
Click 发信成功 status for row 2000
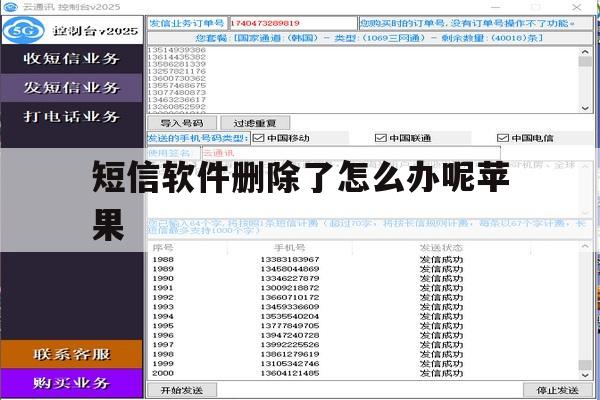pyautogui.click(x=441, y=373)
